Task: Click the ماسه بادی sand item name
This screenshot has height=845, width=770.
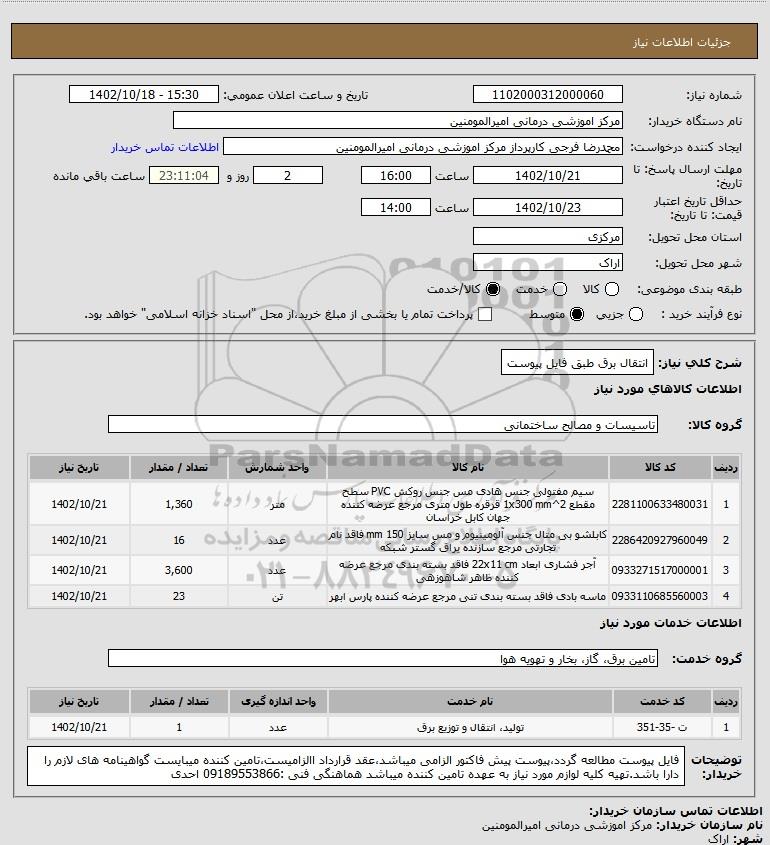Action: 468,597
